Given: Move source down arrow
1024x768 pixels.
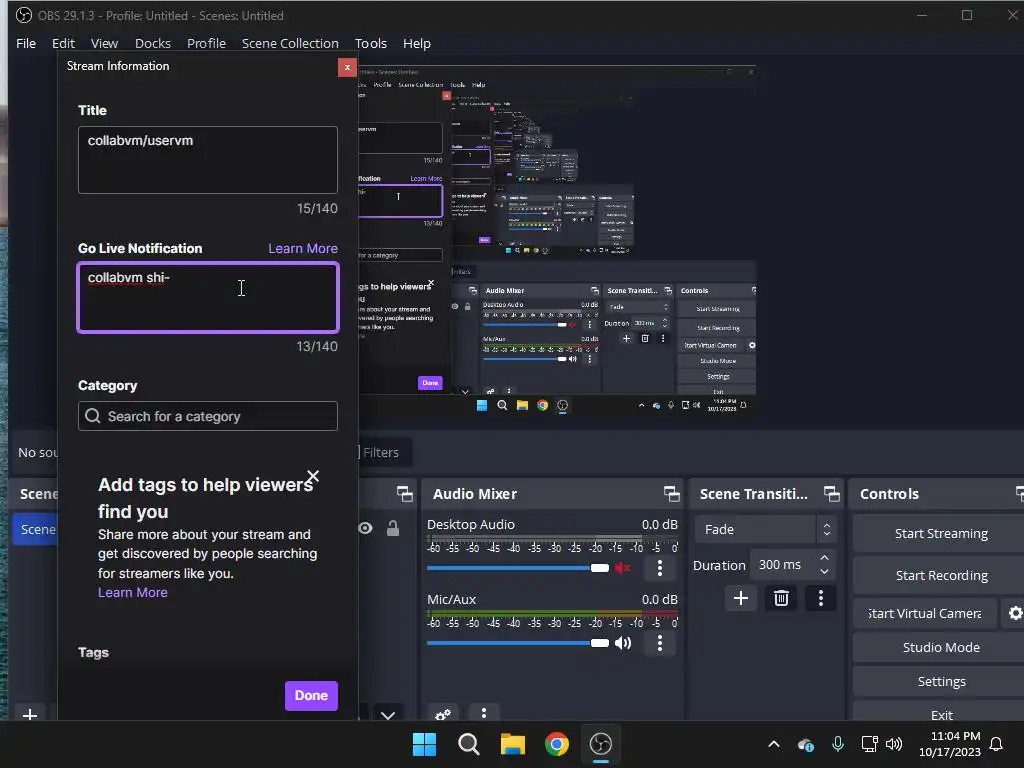Looking at the screenshot, I should (x=388, y=715).
